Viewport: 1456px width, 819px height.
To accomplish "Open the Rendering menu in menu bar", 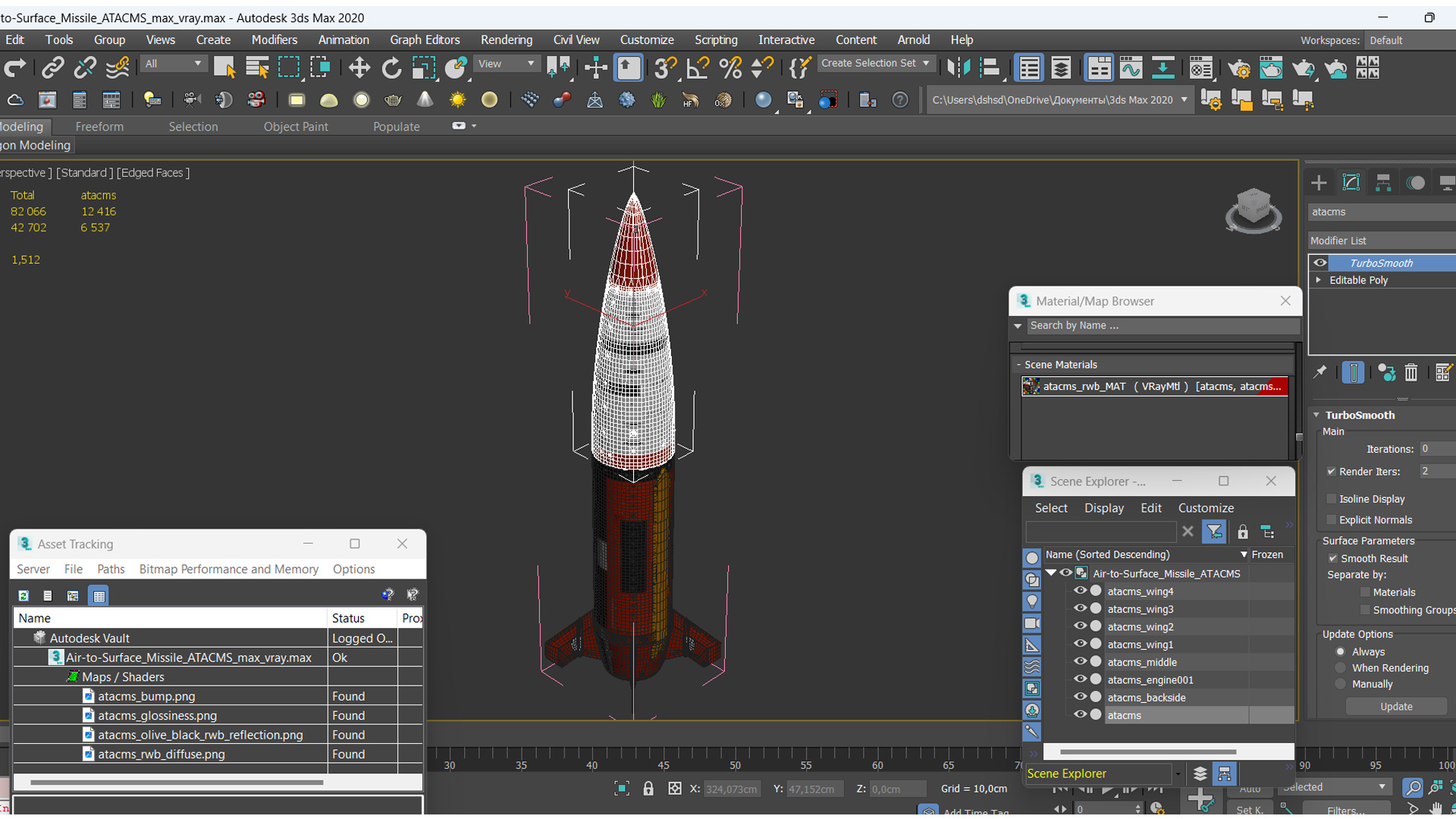I will click(x=506, y=40).
